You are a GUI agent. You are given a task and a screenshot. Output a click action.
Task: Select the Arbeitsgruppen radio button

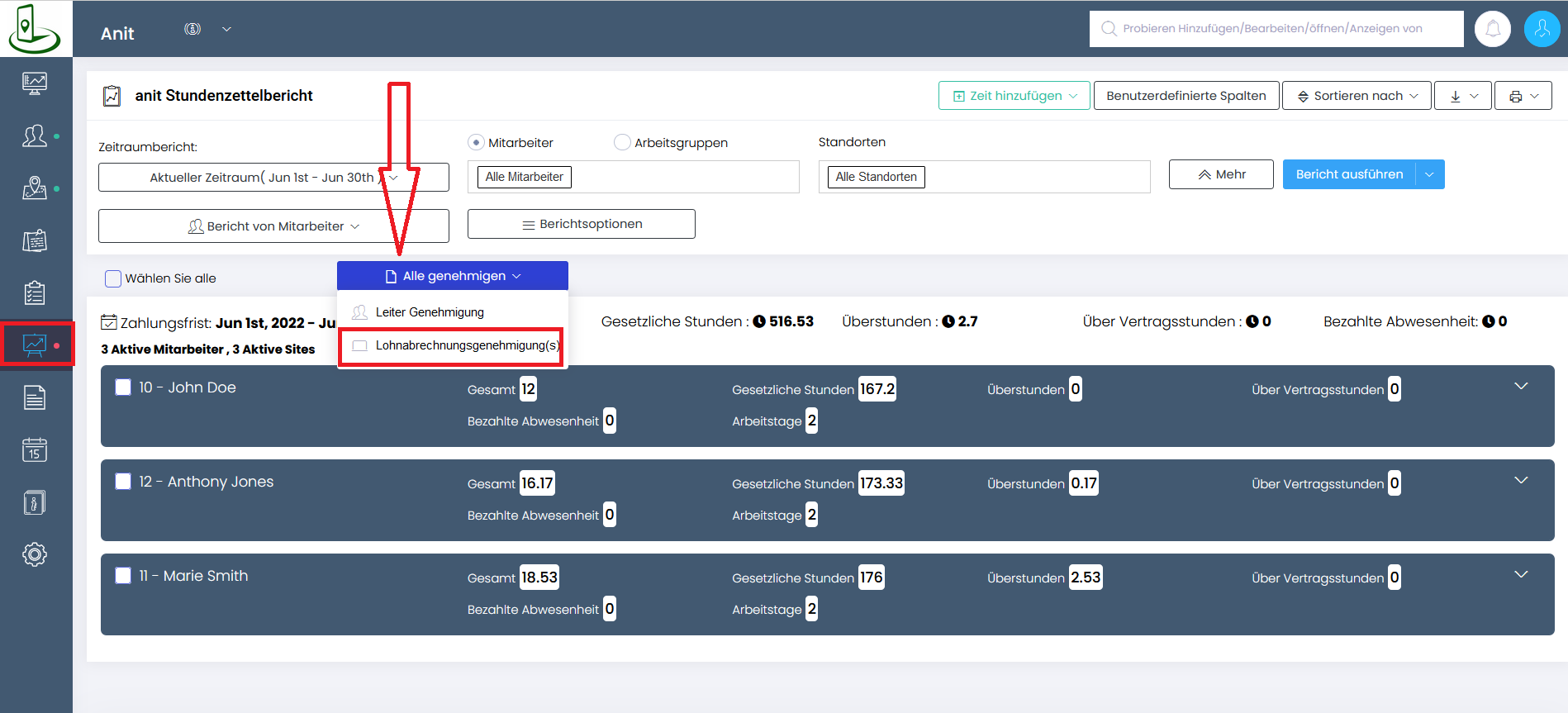point(622,143)
